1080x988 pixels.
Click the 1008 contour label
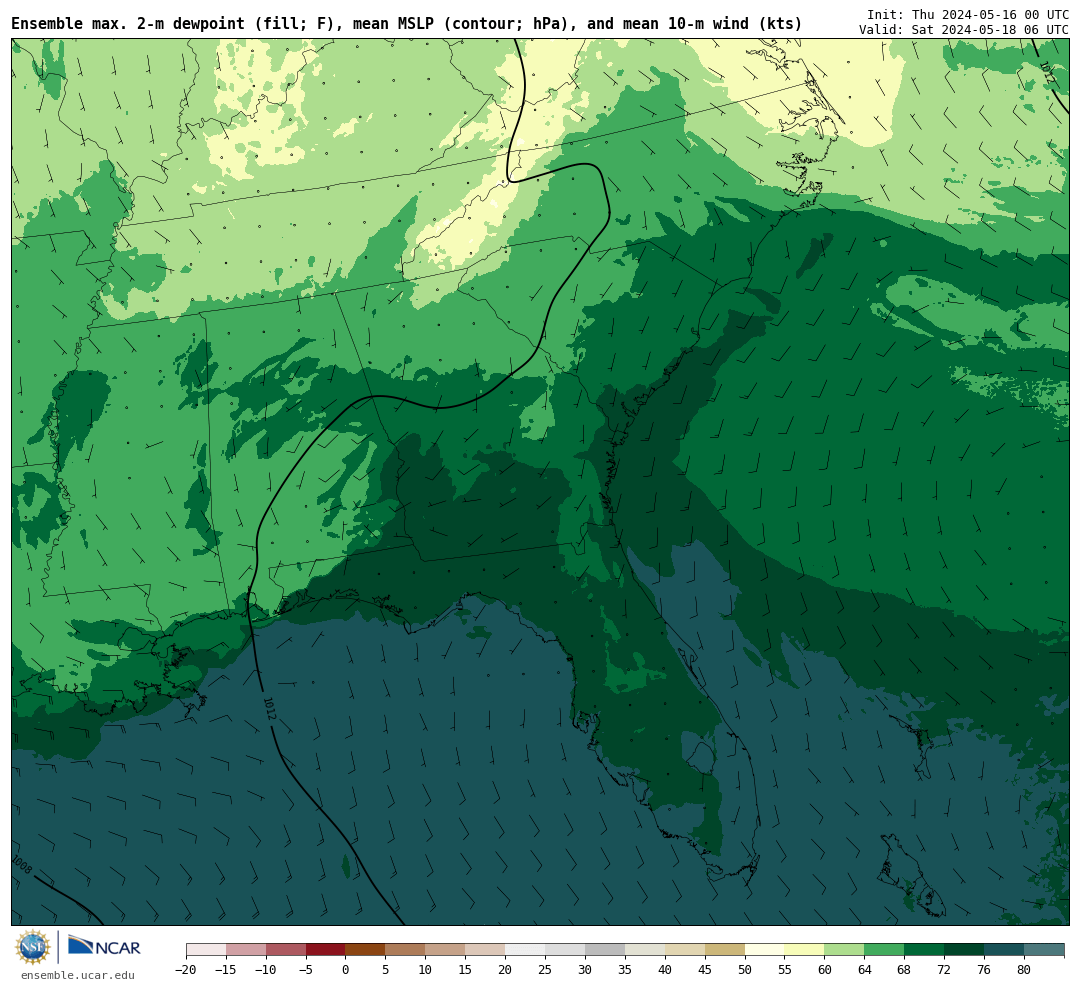22,865
